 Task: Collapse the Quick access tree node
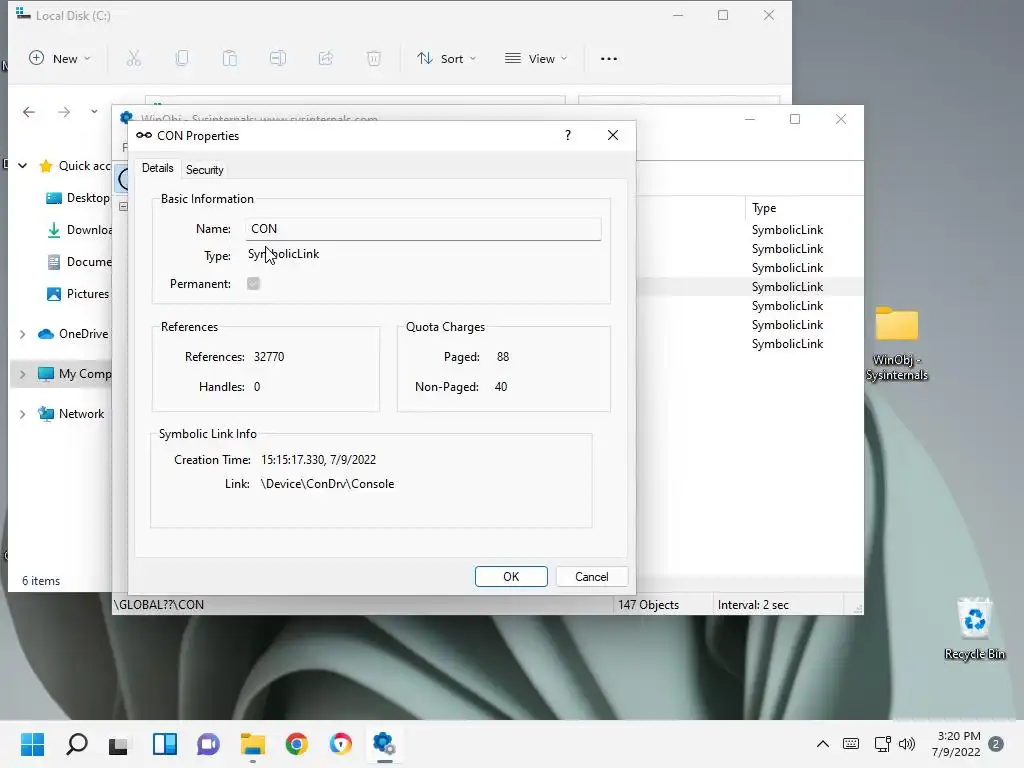[x=22, y=166]
